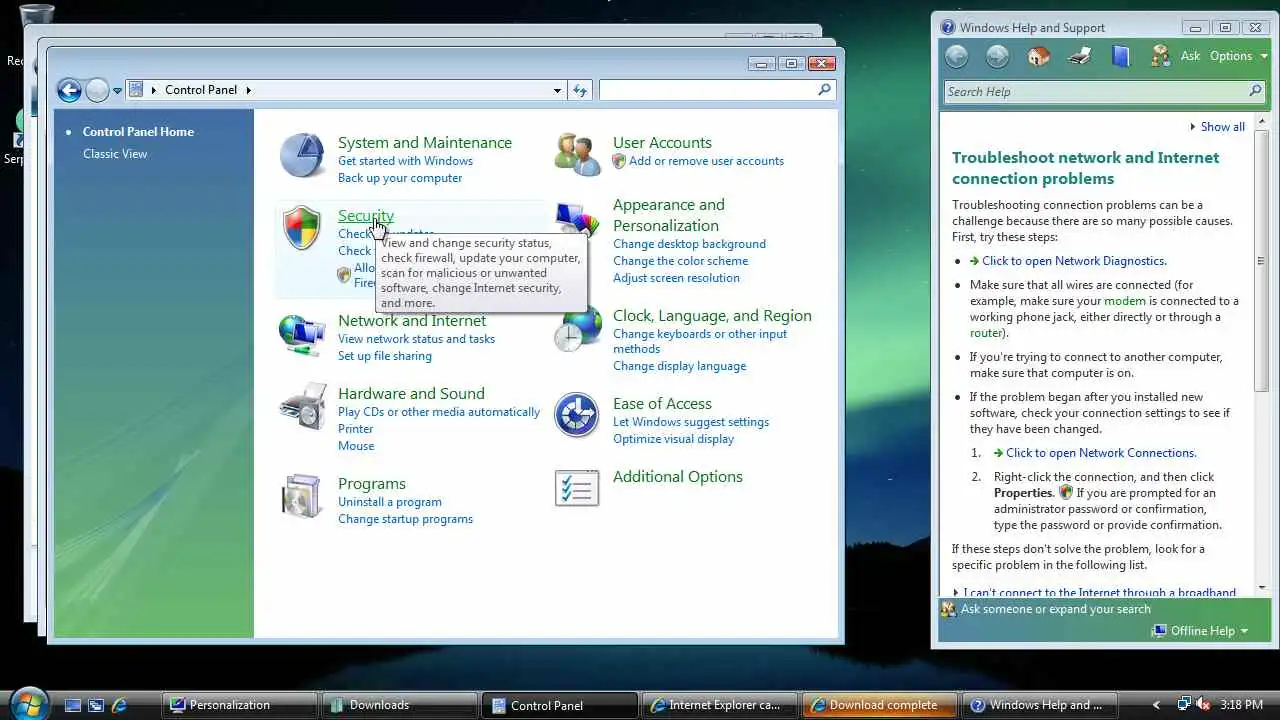Switch to Internet Explorer taskbar button
This screenshot has height=720, width=1280.
click(719, 705)
